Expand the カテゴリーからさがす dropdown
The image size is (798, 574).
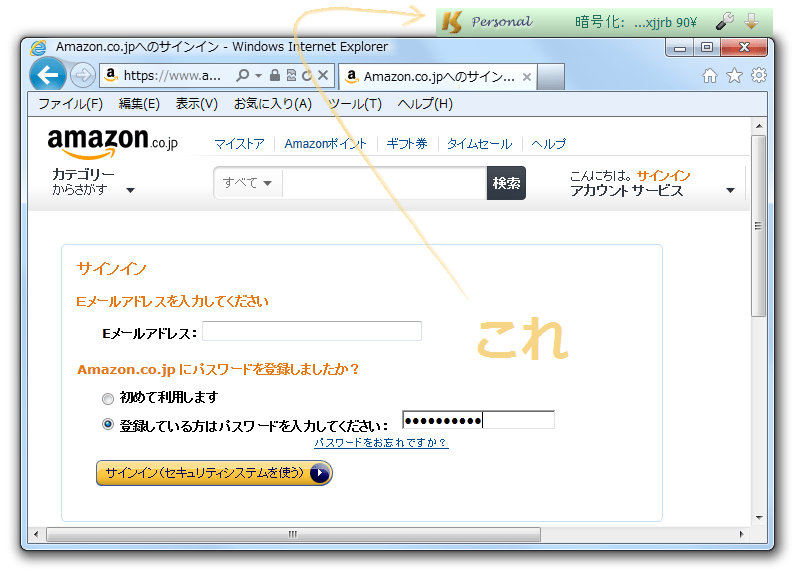[x=93, y=182]
